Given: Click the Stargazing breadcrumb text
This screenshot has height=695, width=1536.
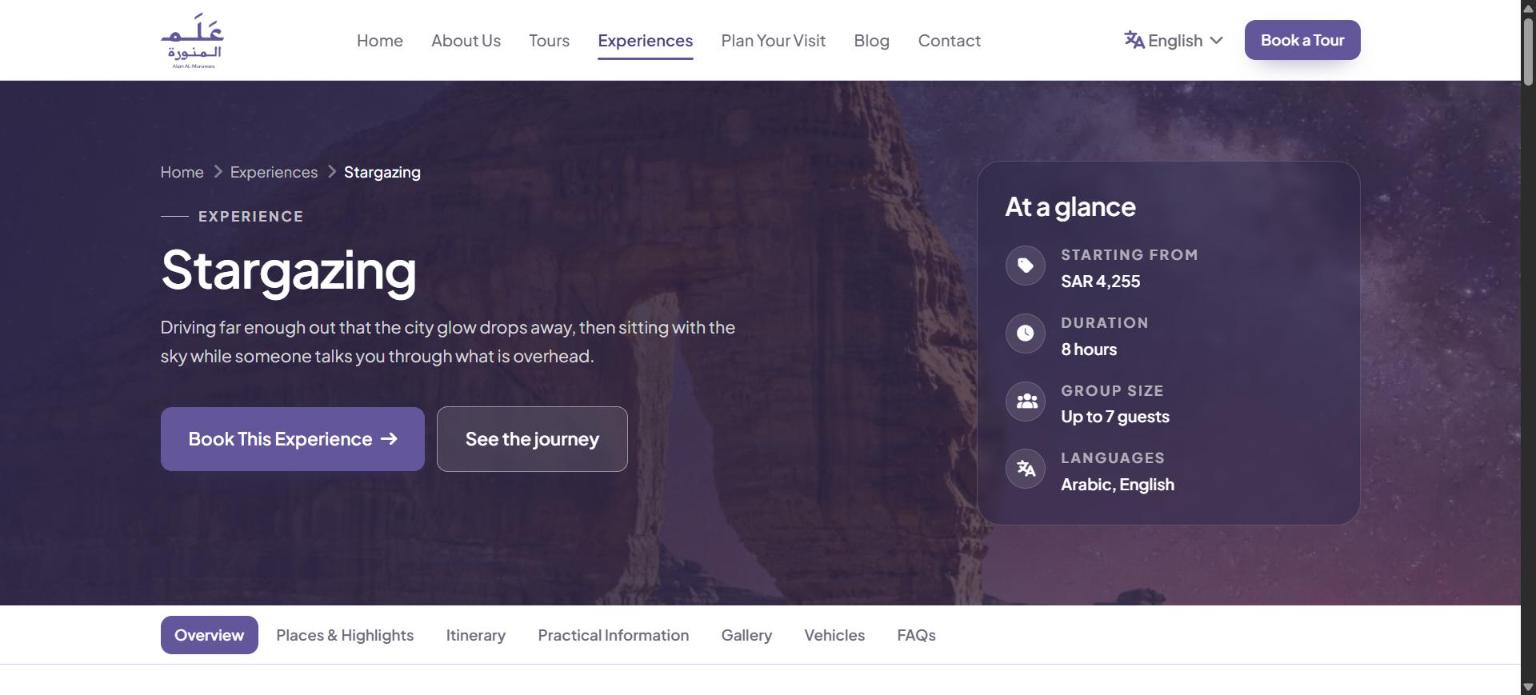Looking at the screenshot, I should pyautogui.click(x=382, y=172).
